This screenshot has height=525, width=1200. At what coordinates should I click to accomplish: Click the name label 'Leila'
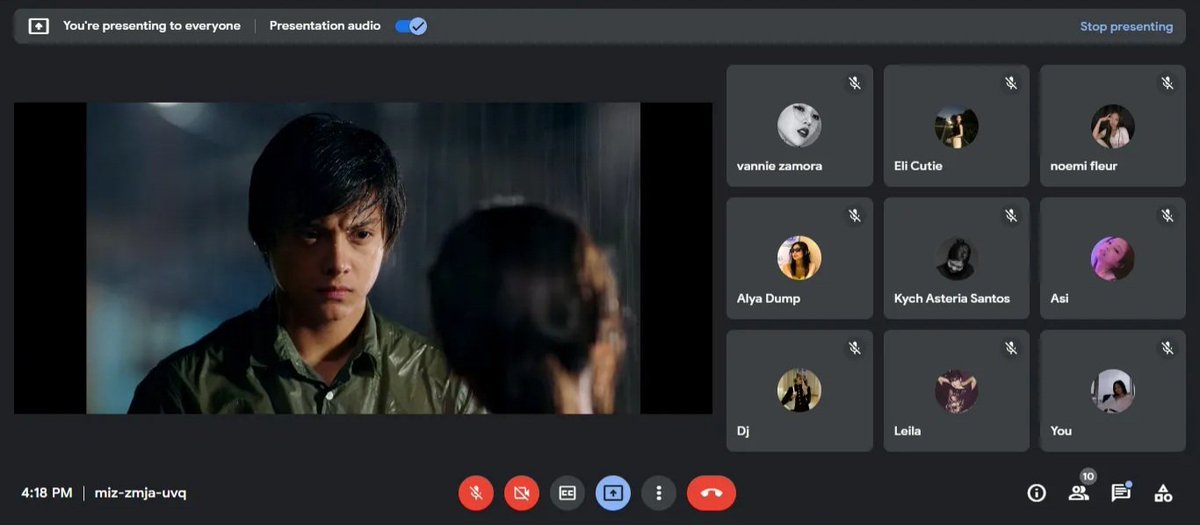(x=908, y=431)
